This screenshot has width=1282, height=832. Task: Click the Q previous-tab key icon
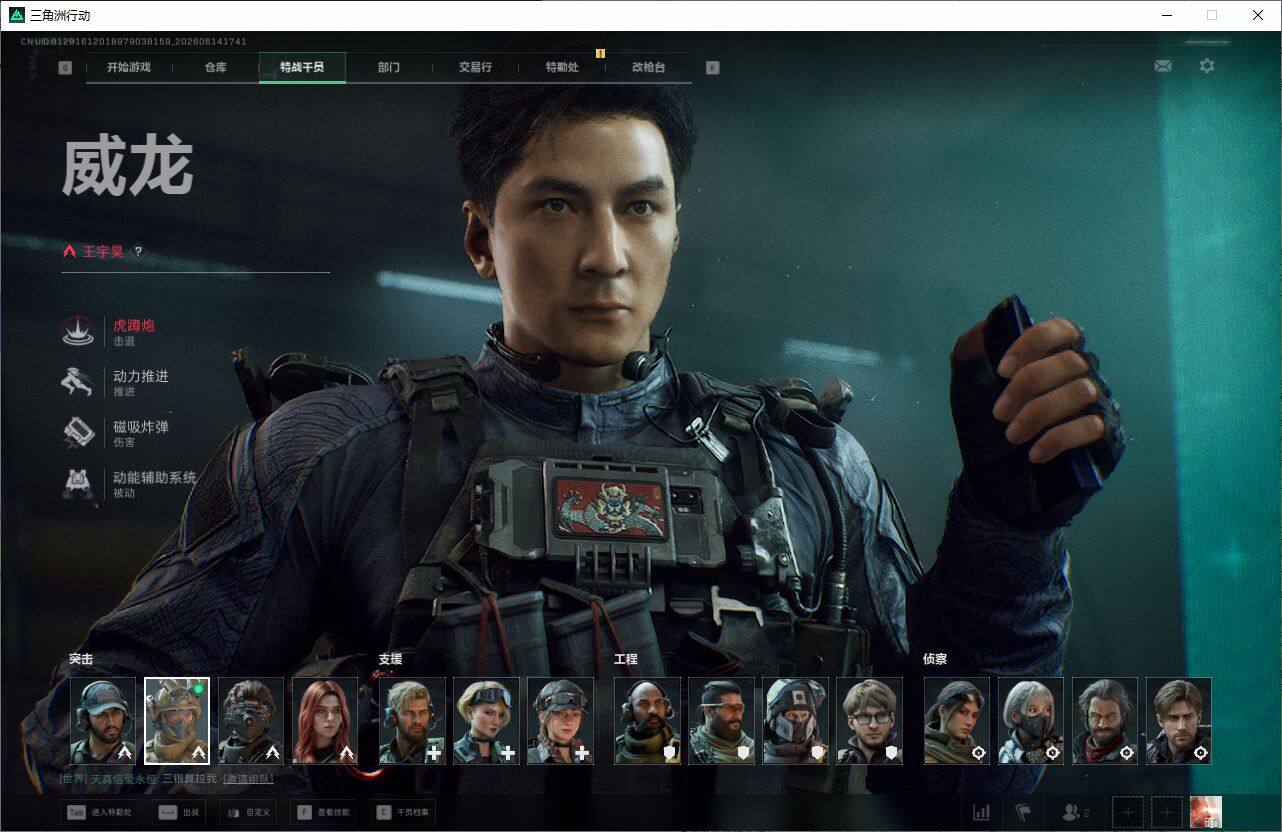click(x=65, y=68)
